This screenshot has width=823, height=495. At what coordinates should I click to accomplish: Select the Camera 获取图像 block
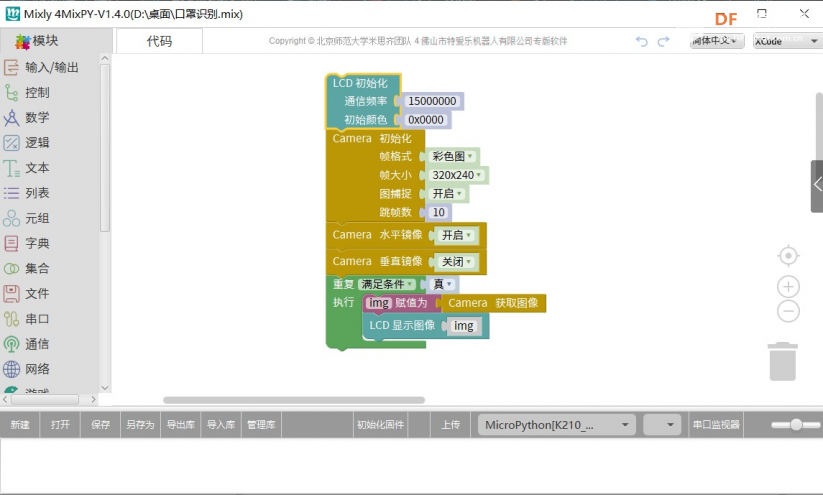click(x=493, y=303)
